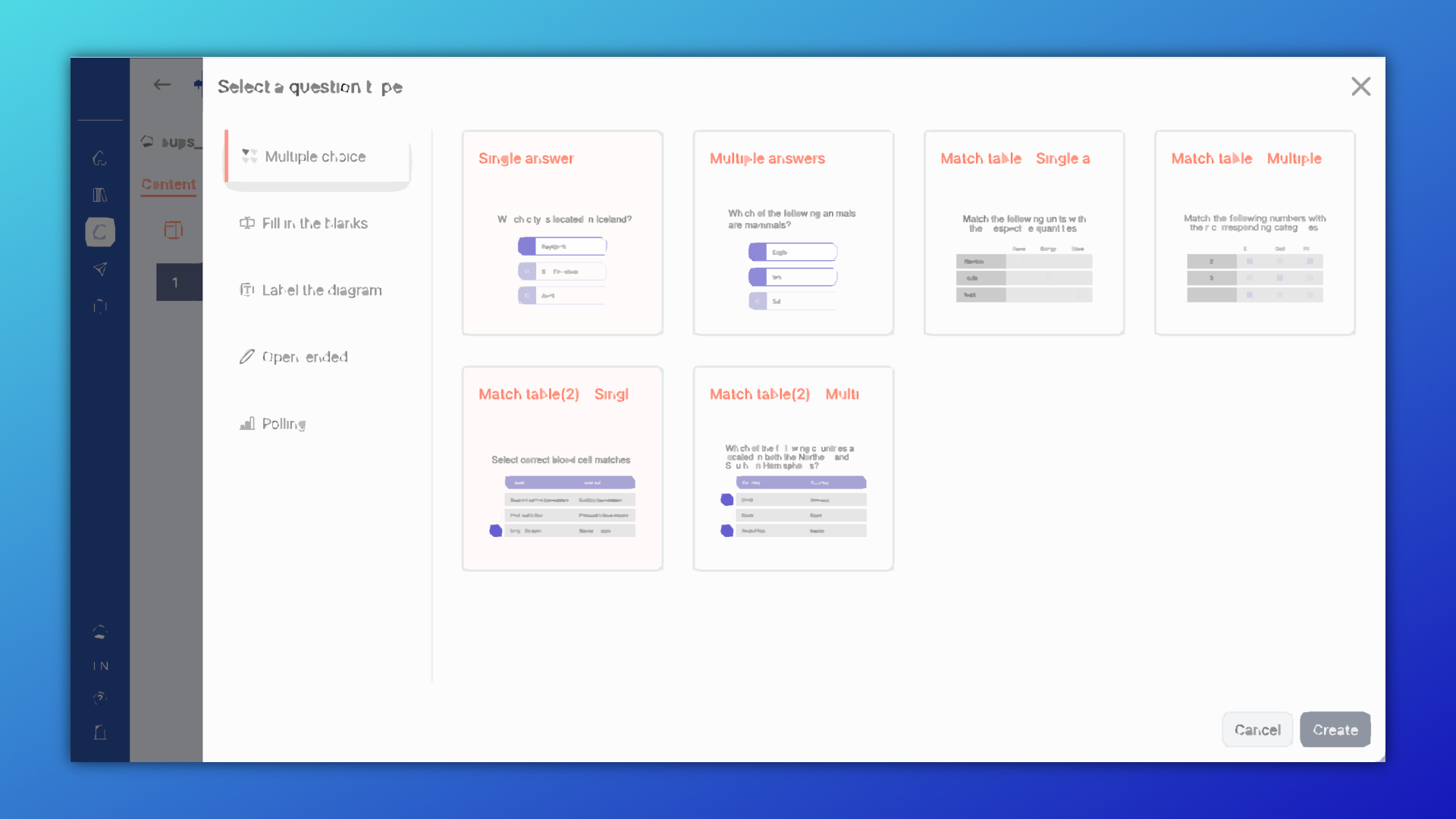The height and width of the screenshot is (819, 1456).
Task: Click the sidebar icon below the paper plane
Action: click(x=100, y=306)
